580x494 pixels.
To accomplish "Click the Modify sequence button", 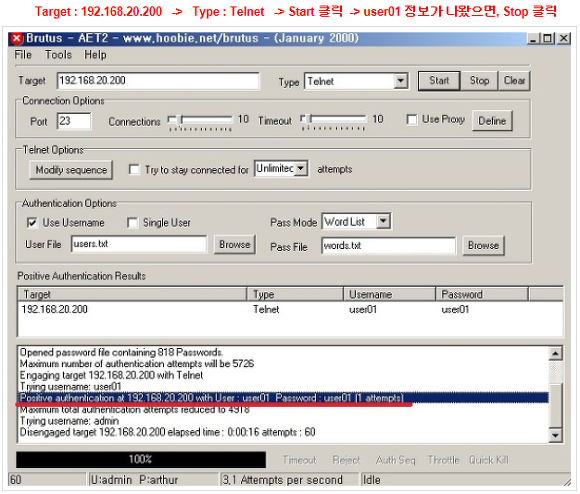I will [x=71, y=170].
